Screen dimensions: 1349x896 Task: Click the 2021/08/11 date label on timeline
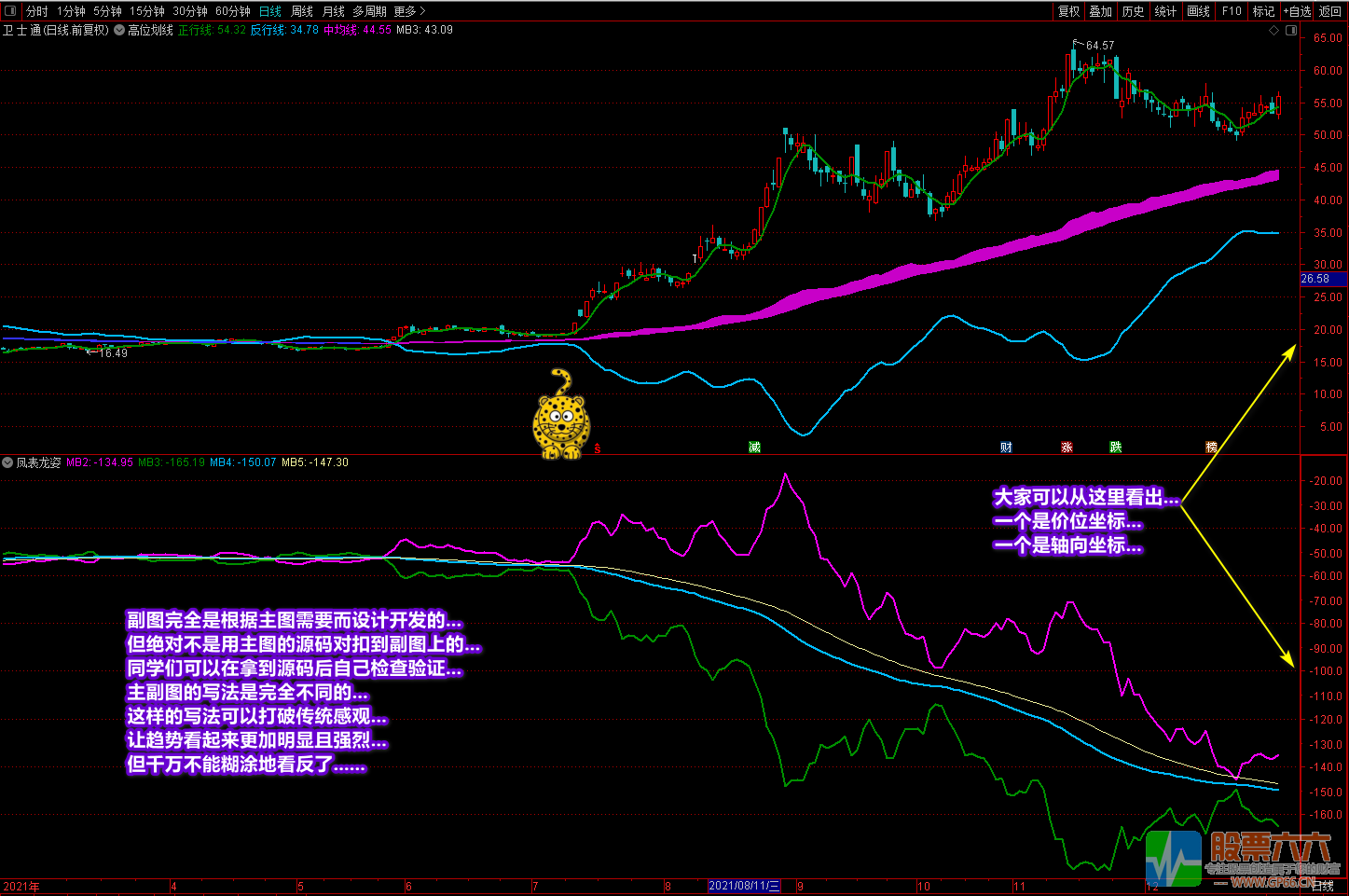[744, 886]
